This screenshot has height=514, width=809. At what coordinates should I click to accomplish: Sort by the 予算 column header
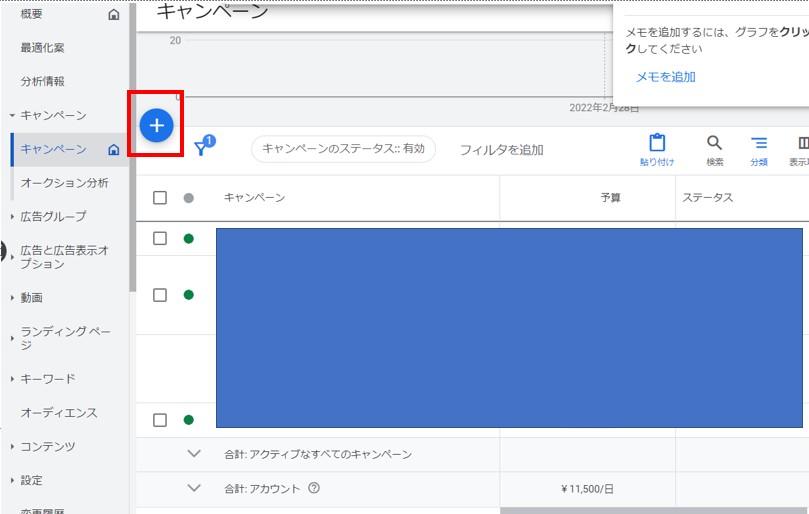pos(610,198)
